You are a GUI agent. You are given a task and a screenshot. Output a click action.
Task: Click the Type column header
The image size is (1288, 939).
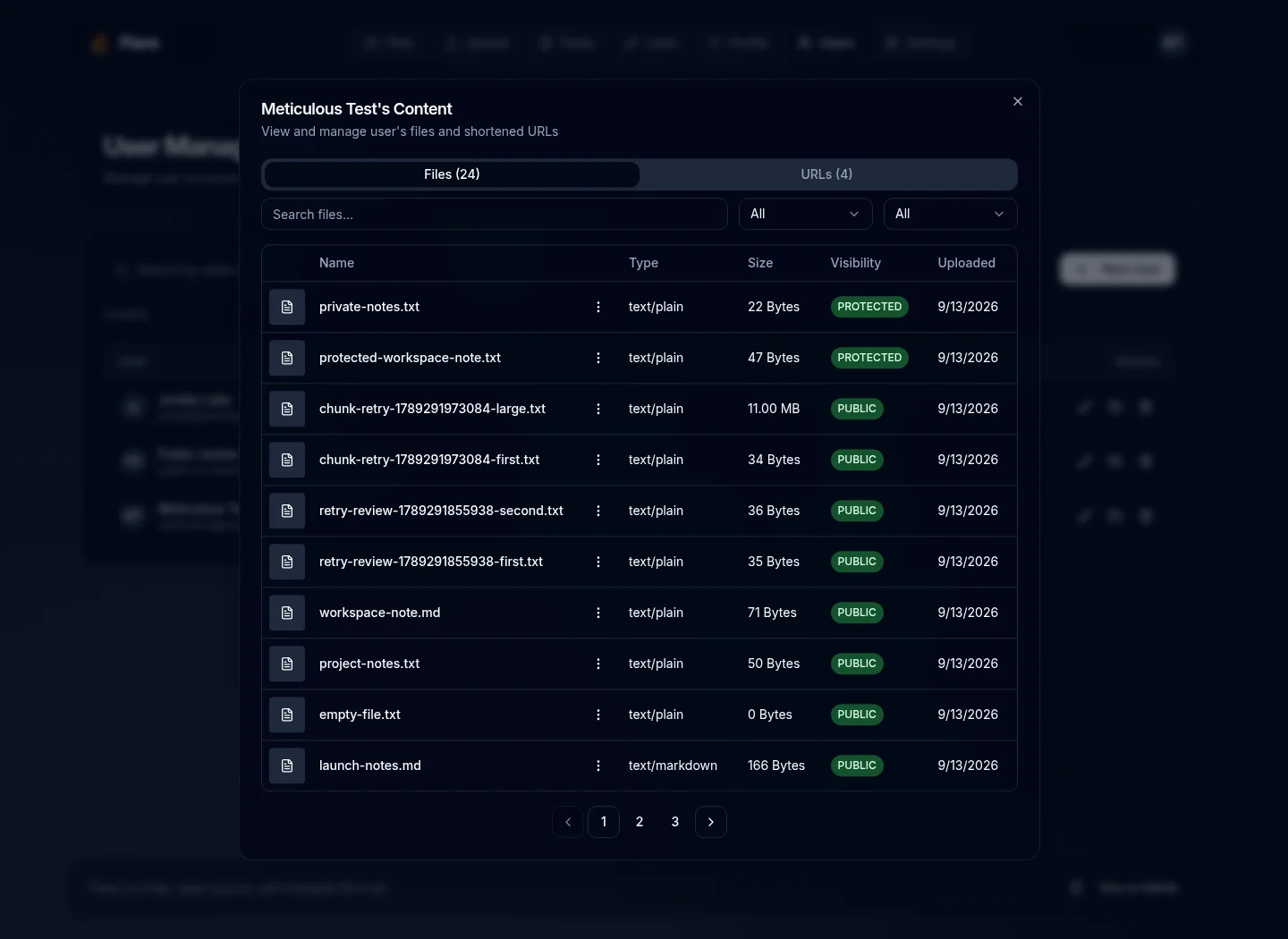point(643,263)
